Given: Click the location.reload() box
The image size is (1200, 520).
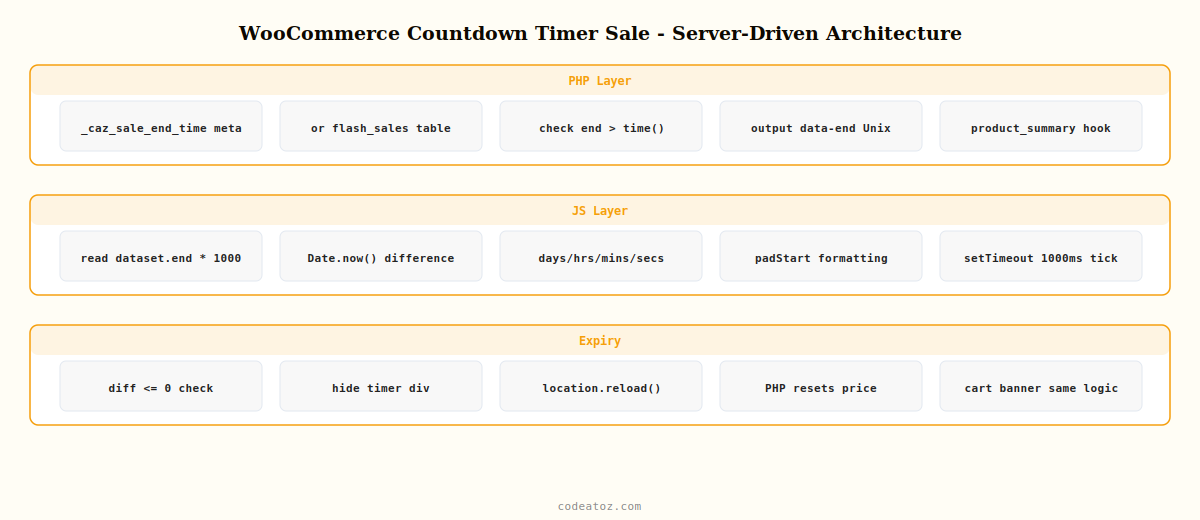Looking at the screenshot, I should tap(601, 386).
